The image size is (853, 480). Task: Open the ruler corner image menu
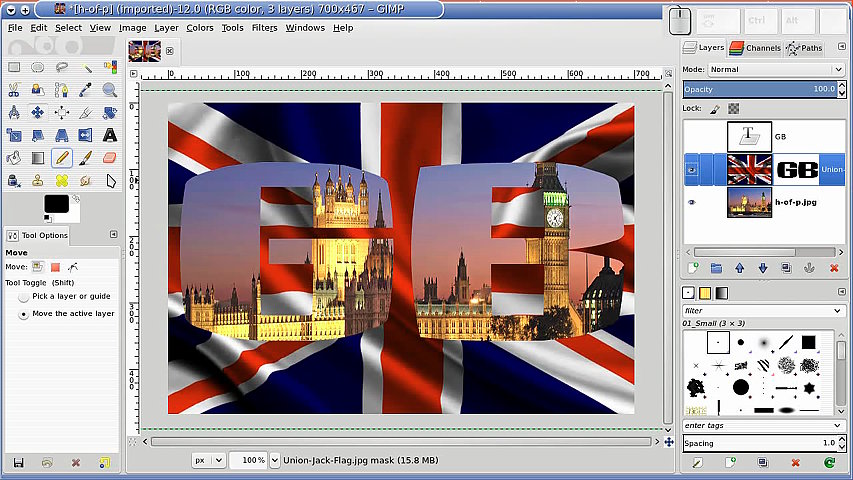pyautogui.click(x=134, y=73)
